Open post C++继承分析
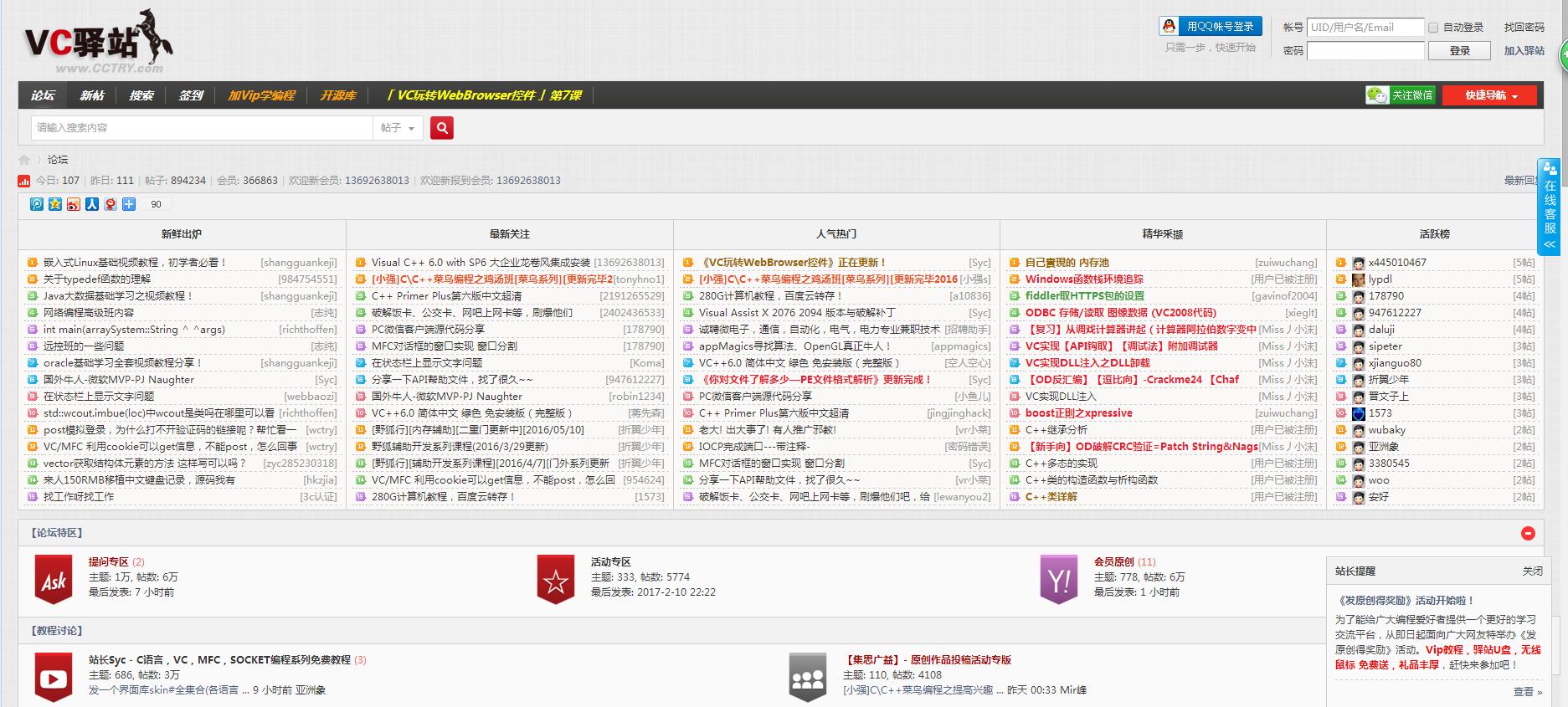 pyautogui.click(x=1056, y=430)
